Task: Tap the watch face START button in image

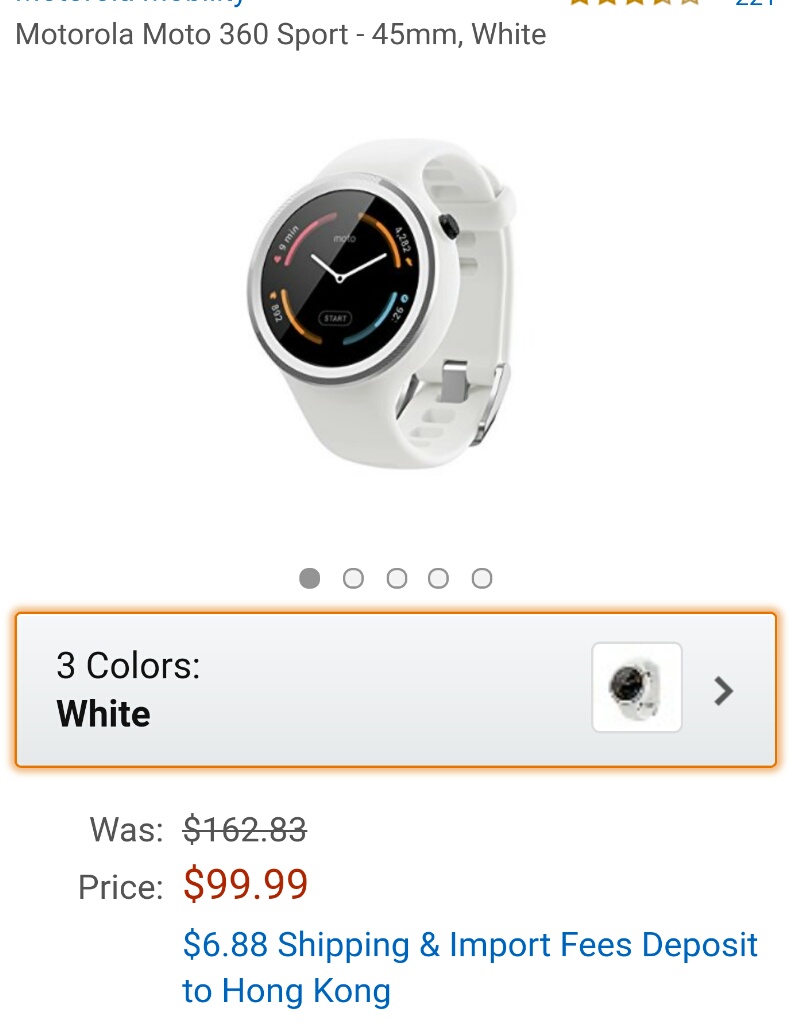Action: (335, 318)
